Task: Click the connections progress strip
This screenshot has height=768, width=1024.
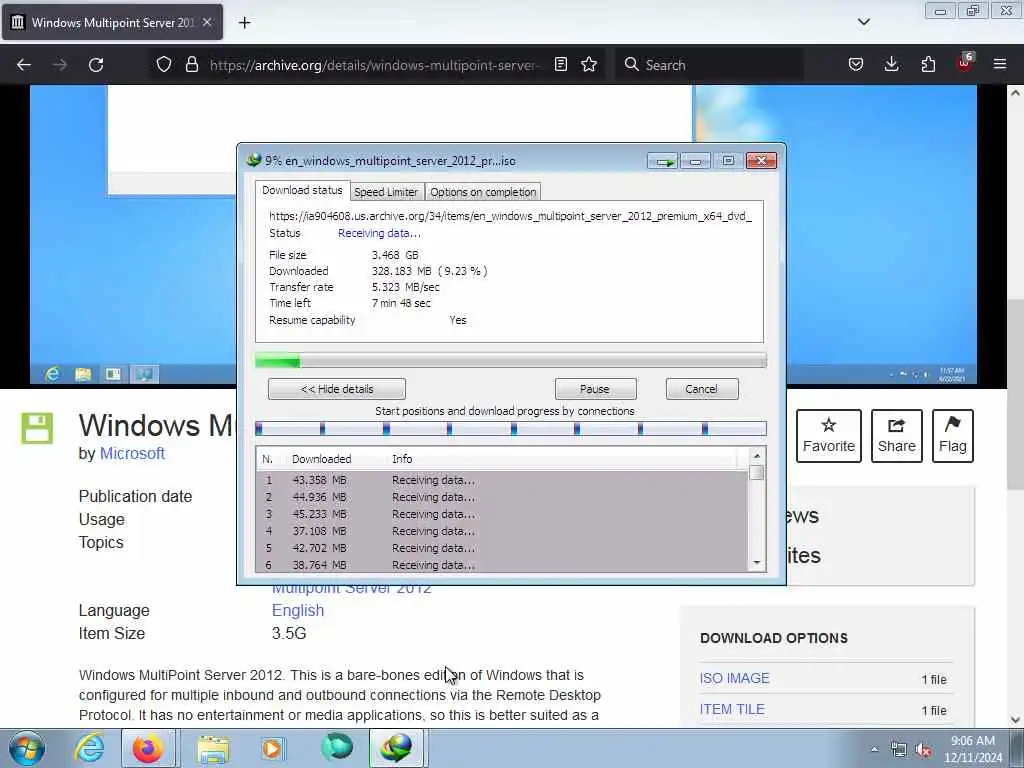Action: [511, 428]
